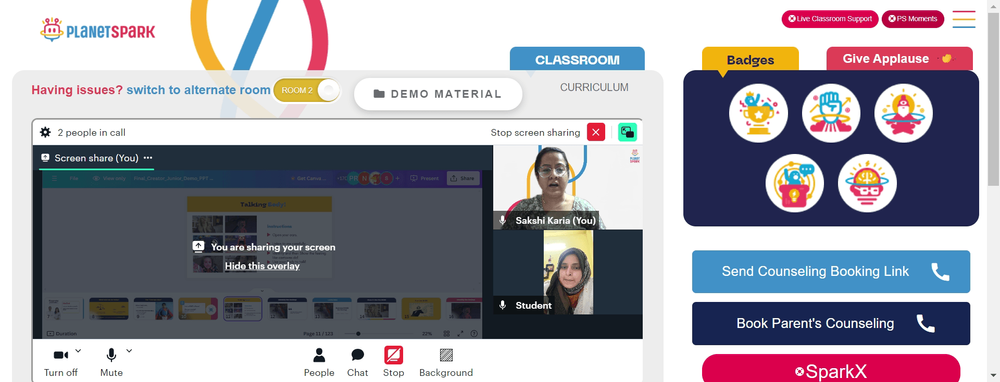
Task: Open the People panel
Action: (x=319, y=362)
